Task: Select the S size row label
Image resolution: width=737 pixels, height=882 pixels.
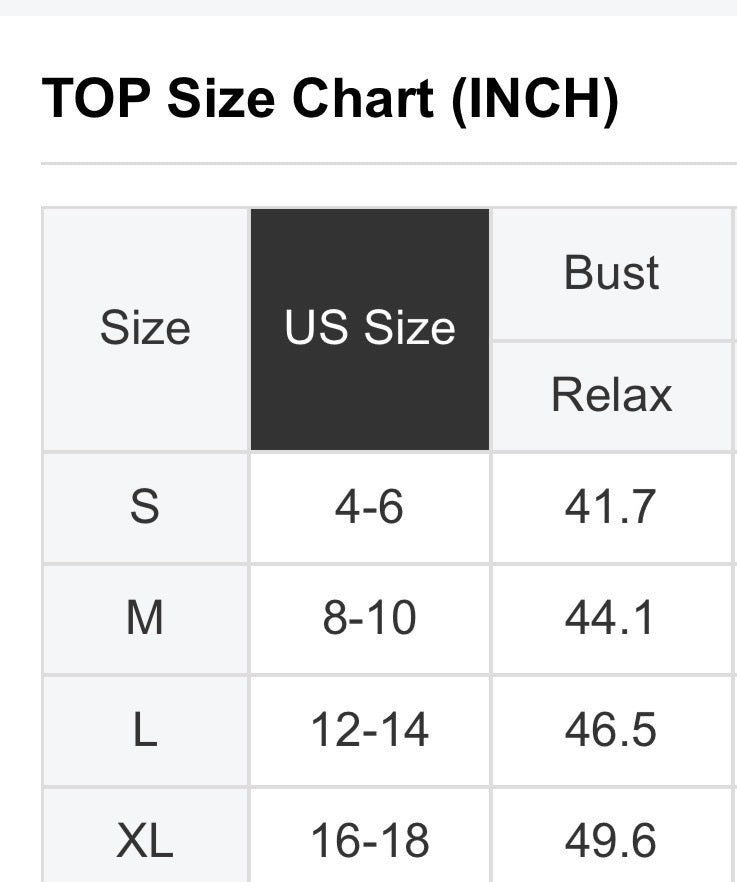Action: coord(145,507)
